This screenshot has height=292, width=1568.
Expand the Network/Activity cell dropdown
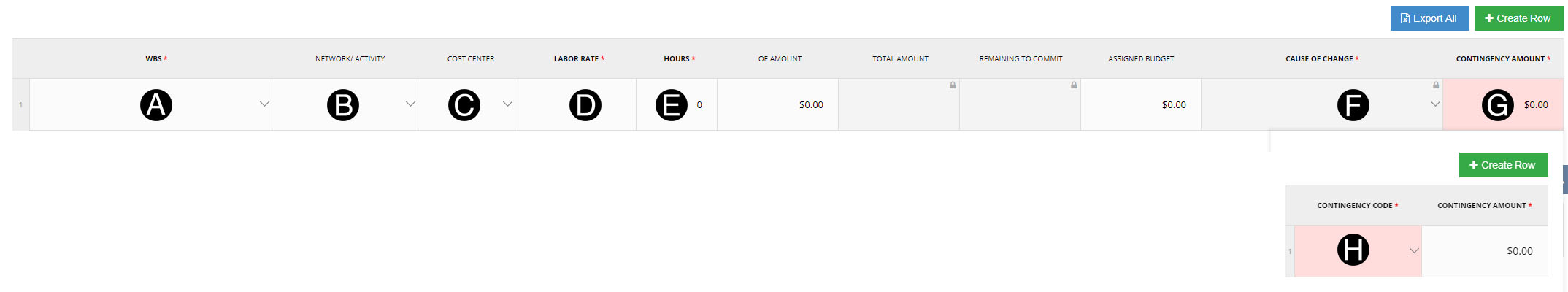tap(410, 104)
